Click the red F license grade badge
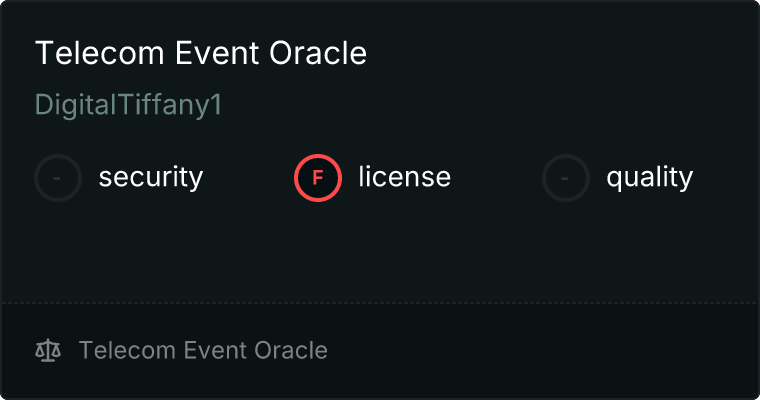 pyautogui.click(x=318, y=178)
